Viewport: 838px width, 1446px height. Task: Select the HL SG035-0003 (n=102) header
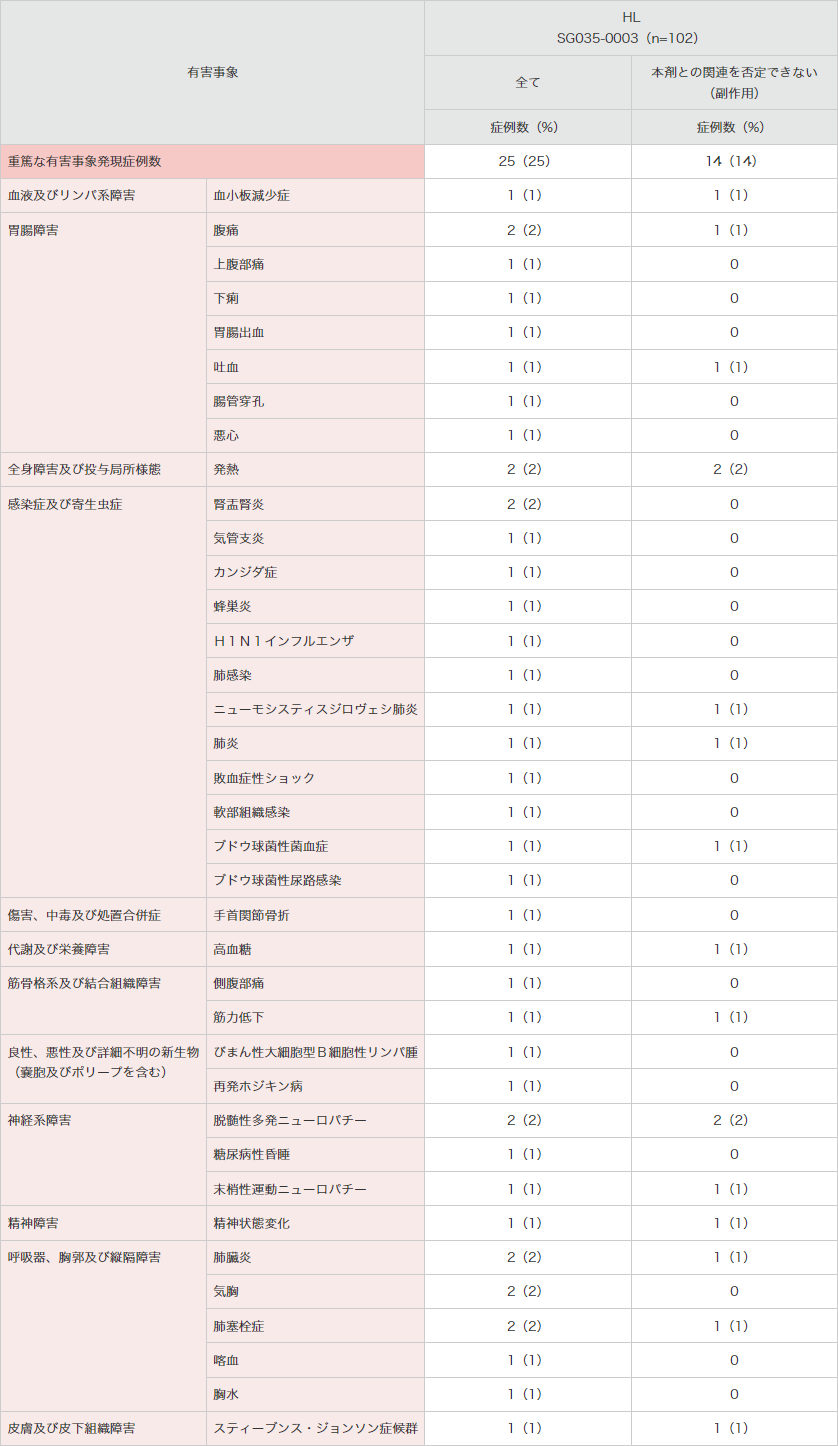631,28
